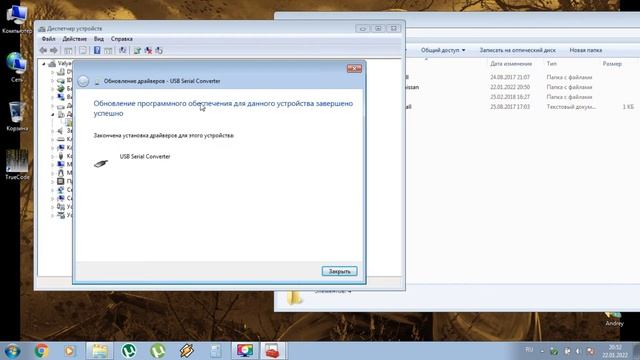Open colorful monitor taskbar icon

[x=244, y=351]
